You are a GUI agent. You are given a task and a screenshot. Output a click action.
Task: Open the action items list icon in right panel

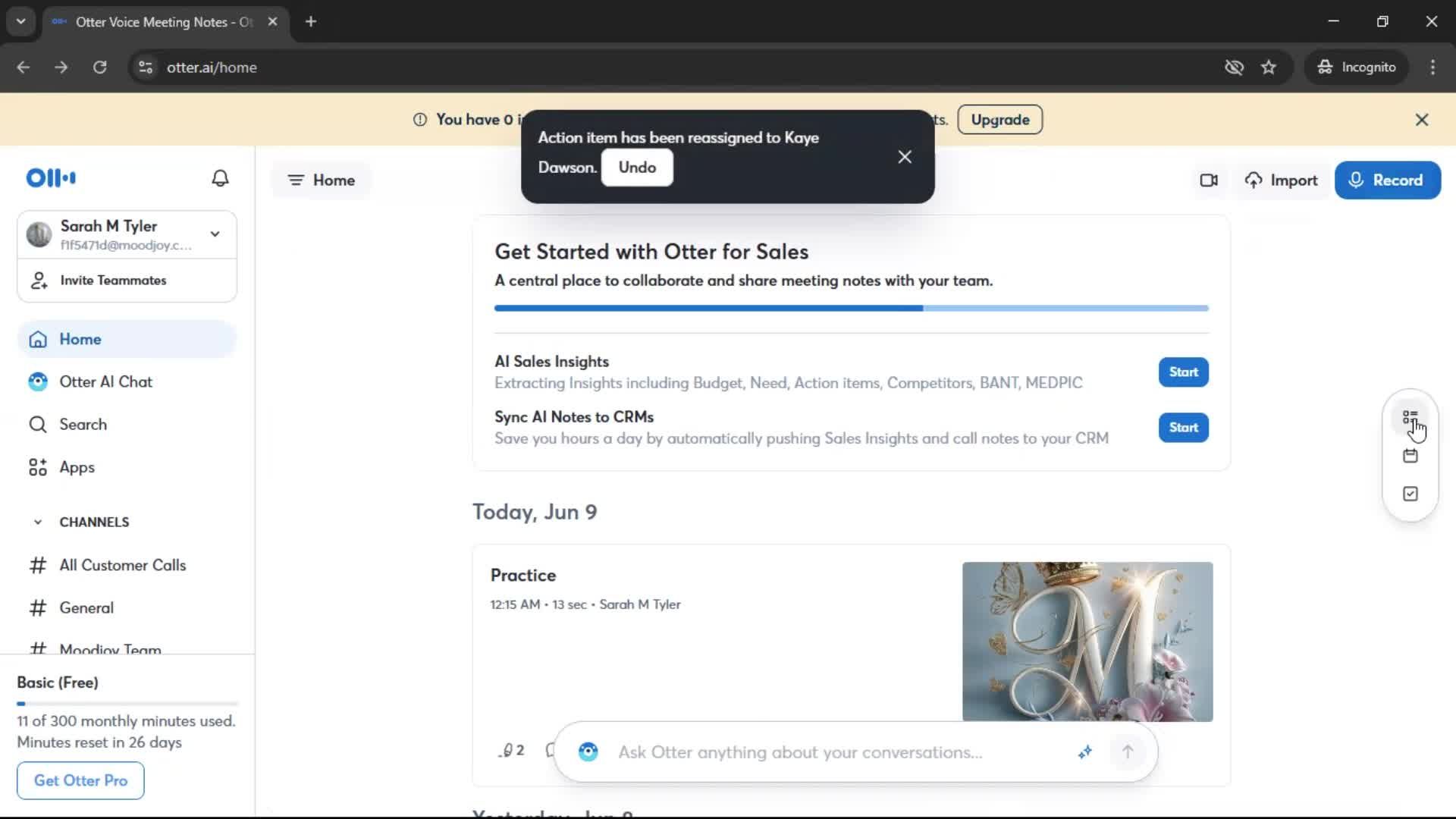point(1410,418)
